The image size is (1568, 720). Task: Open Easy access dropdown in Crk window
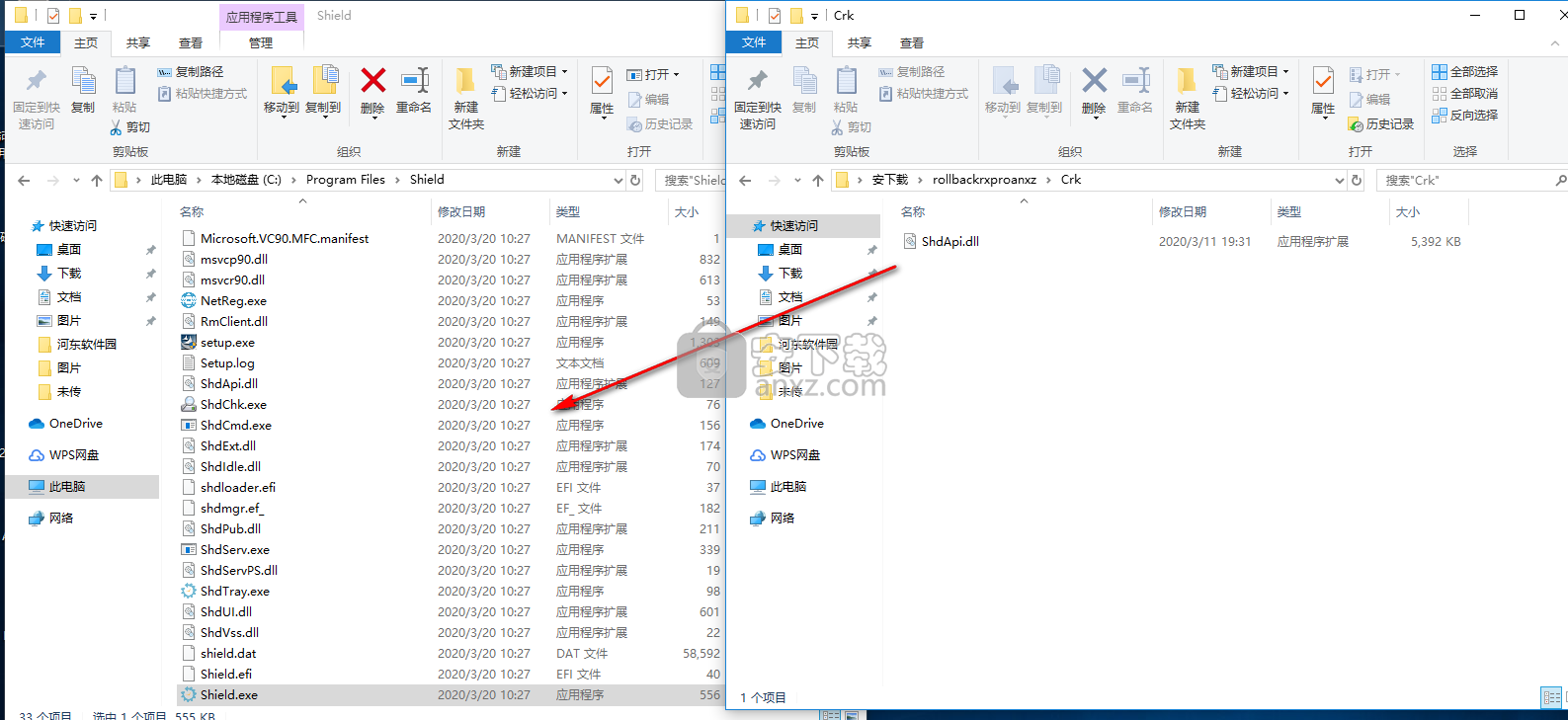coord(1252,94)
